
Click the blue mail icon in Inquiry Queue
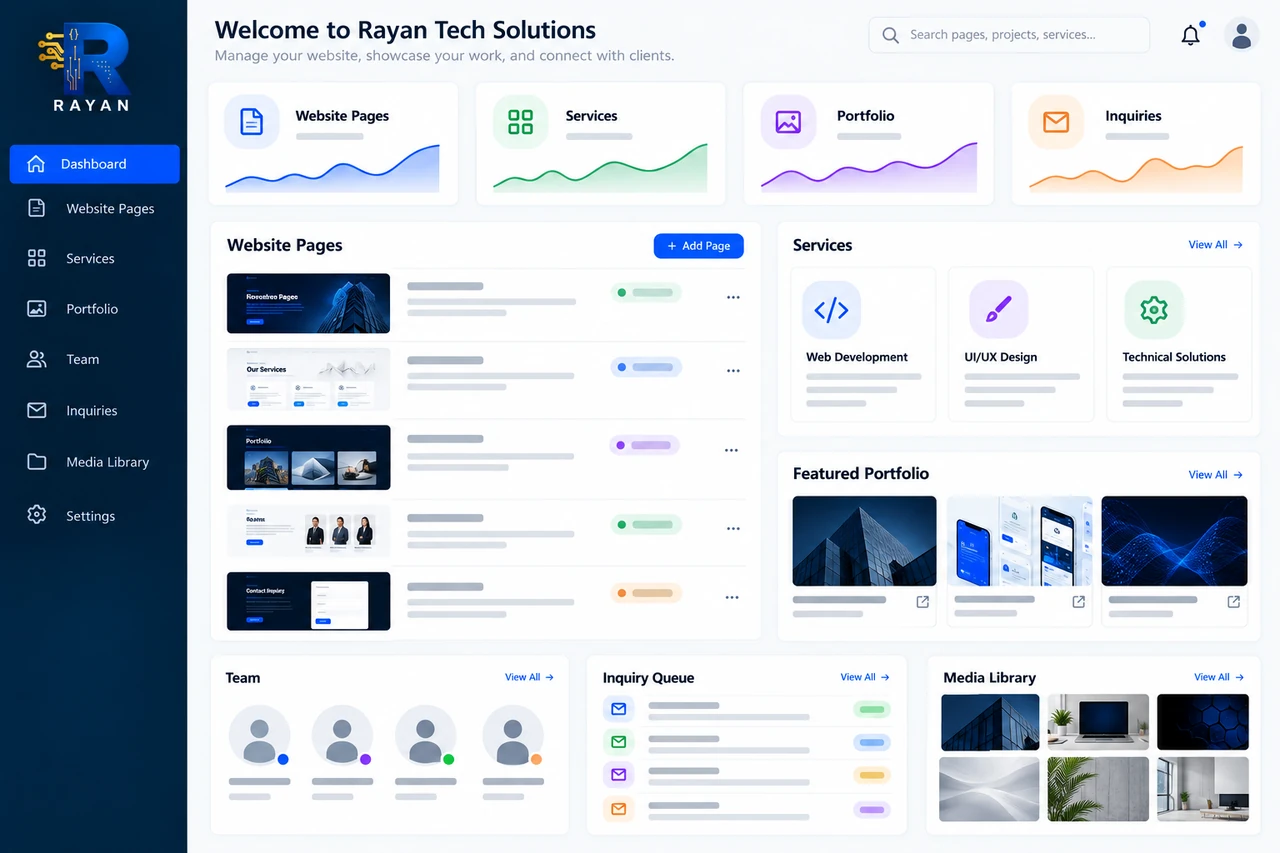click(618, 709)
